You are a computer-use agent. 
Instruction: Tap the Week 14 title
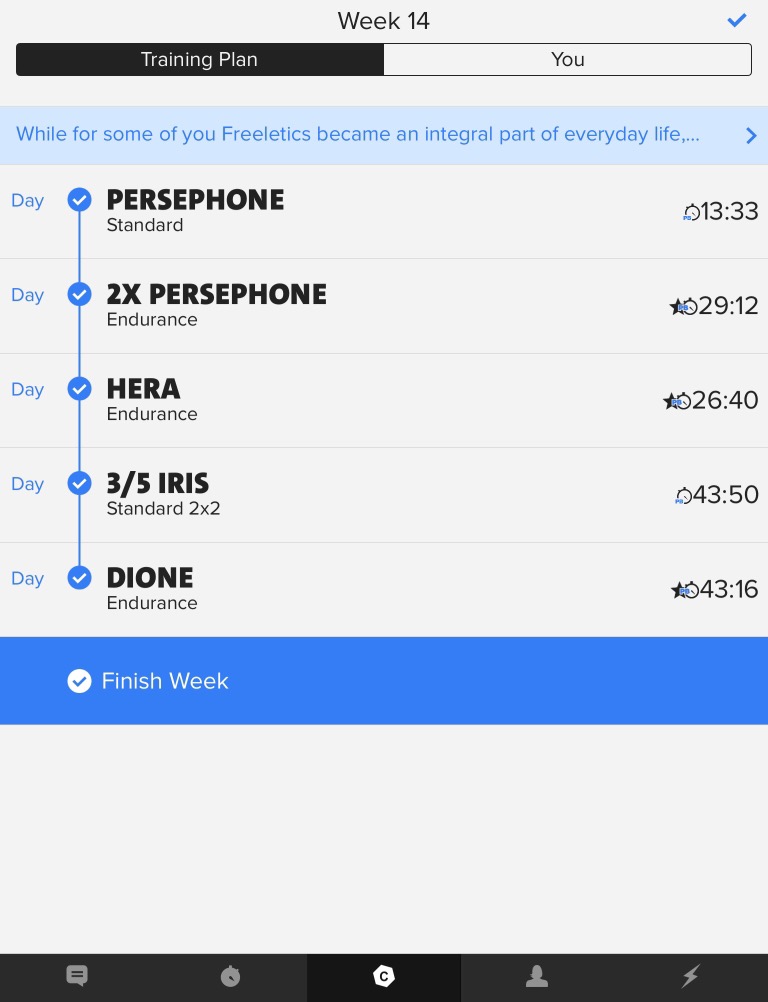pos(384,21)
